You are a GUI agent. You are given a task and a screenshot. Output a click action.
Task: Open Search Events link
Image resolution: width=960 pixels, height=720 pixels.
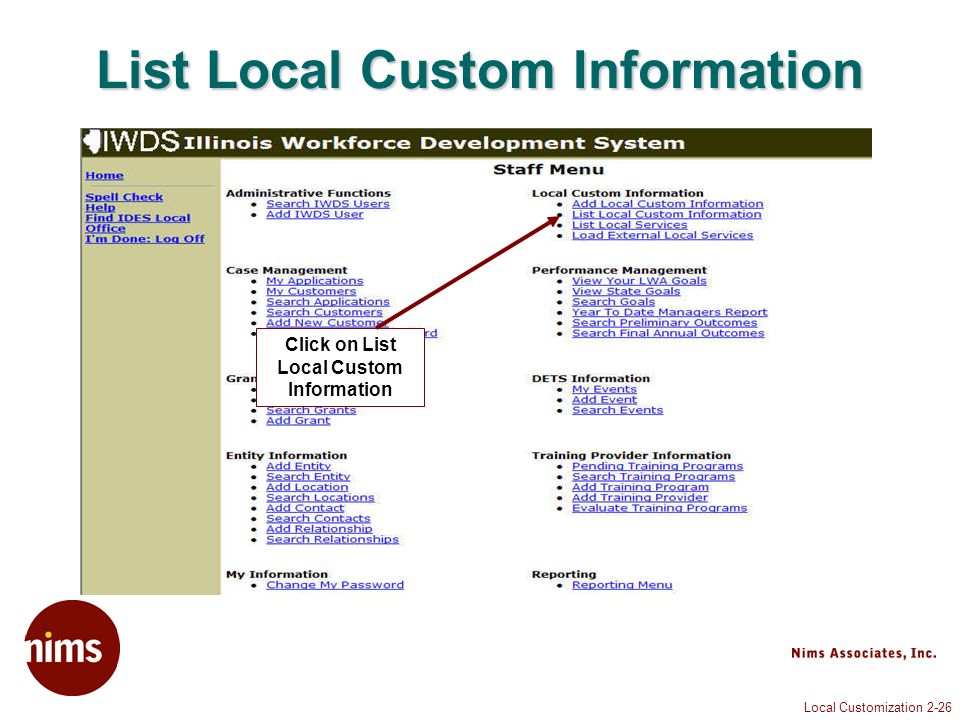pyautogui.click(x=617, y=410)
